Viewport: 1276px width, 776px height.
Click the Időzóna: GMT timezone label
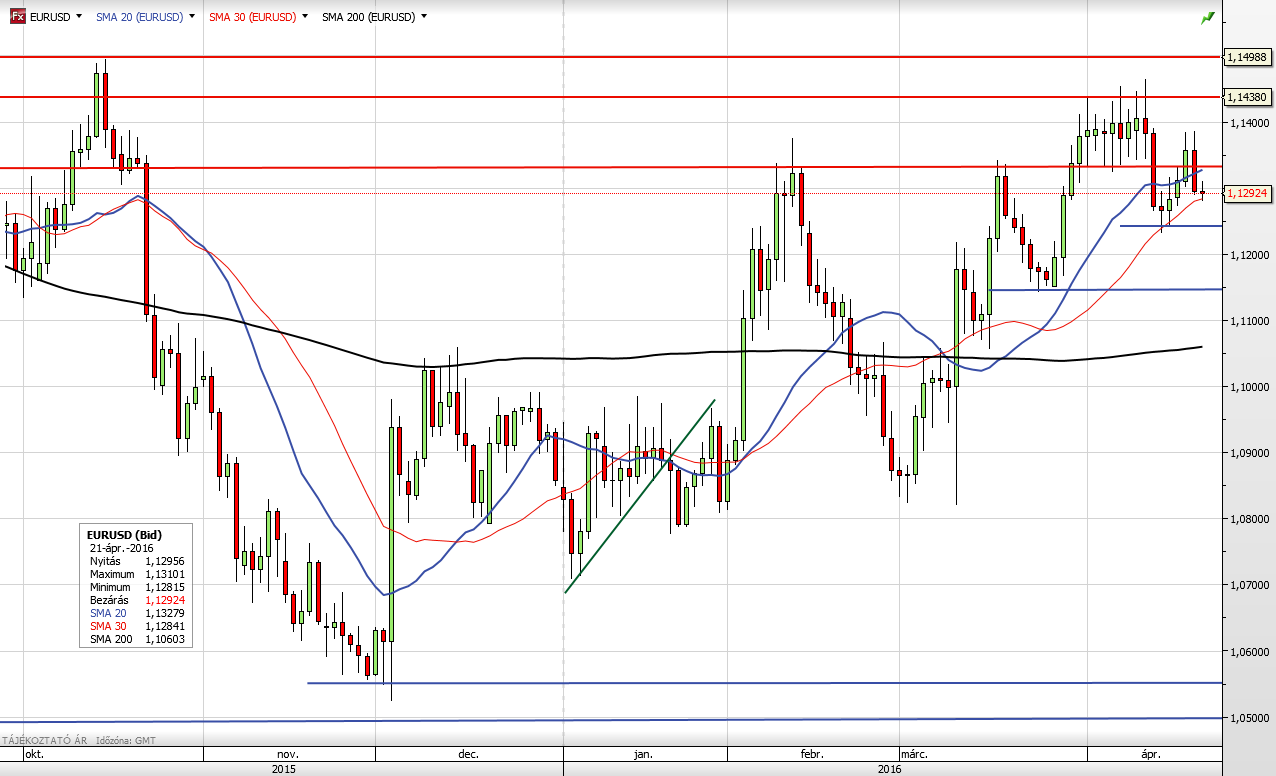click(x=128, y=742)
